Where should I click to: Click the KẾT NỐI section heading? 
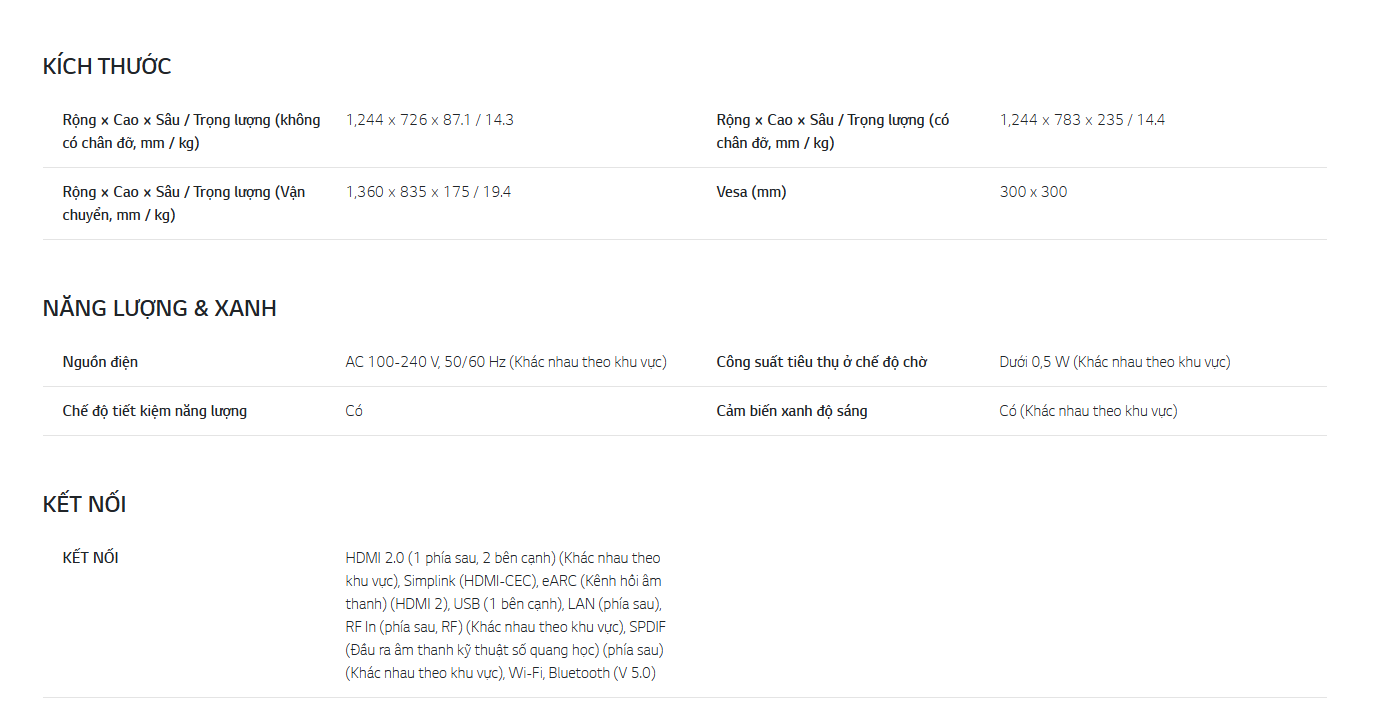84,504
